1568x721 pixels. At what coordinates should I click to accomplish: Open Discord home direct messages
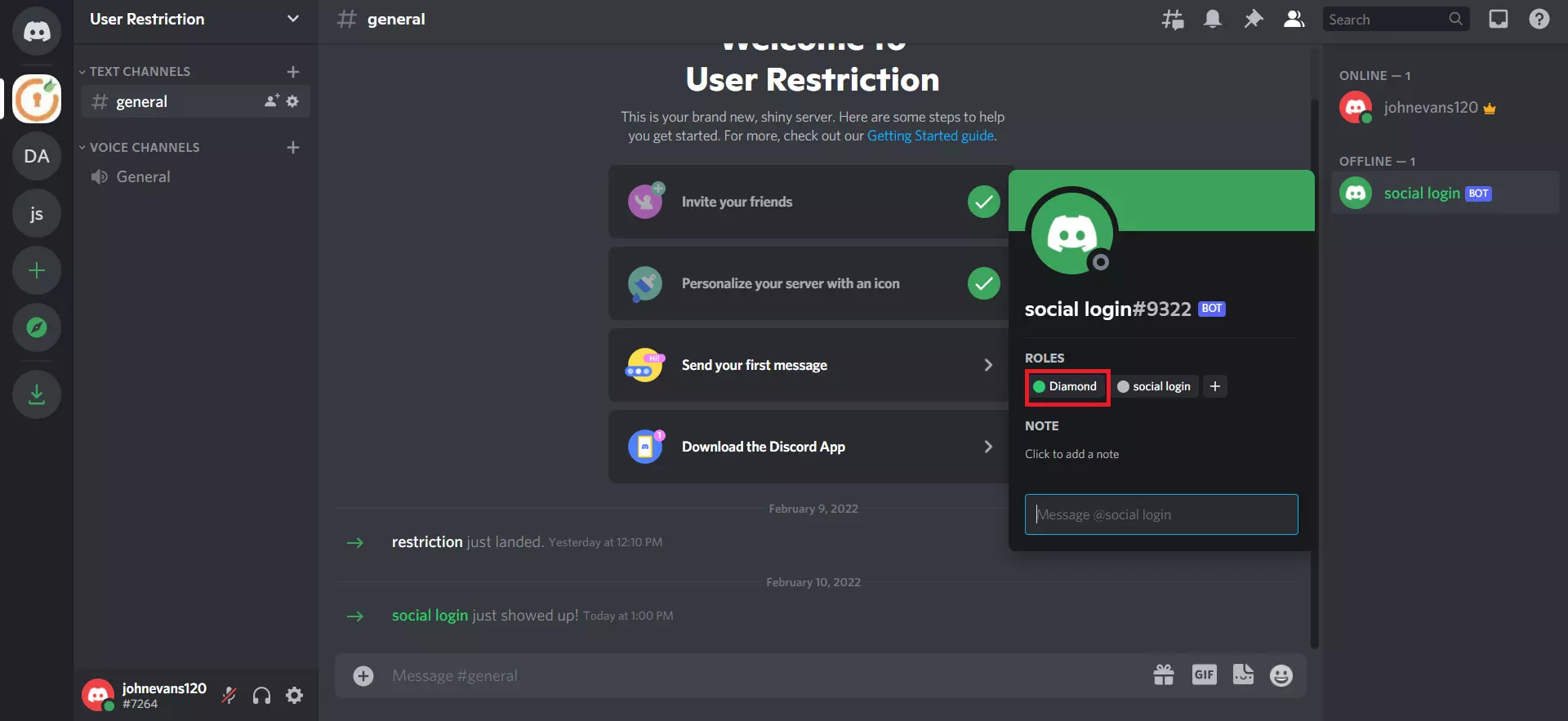37,31
